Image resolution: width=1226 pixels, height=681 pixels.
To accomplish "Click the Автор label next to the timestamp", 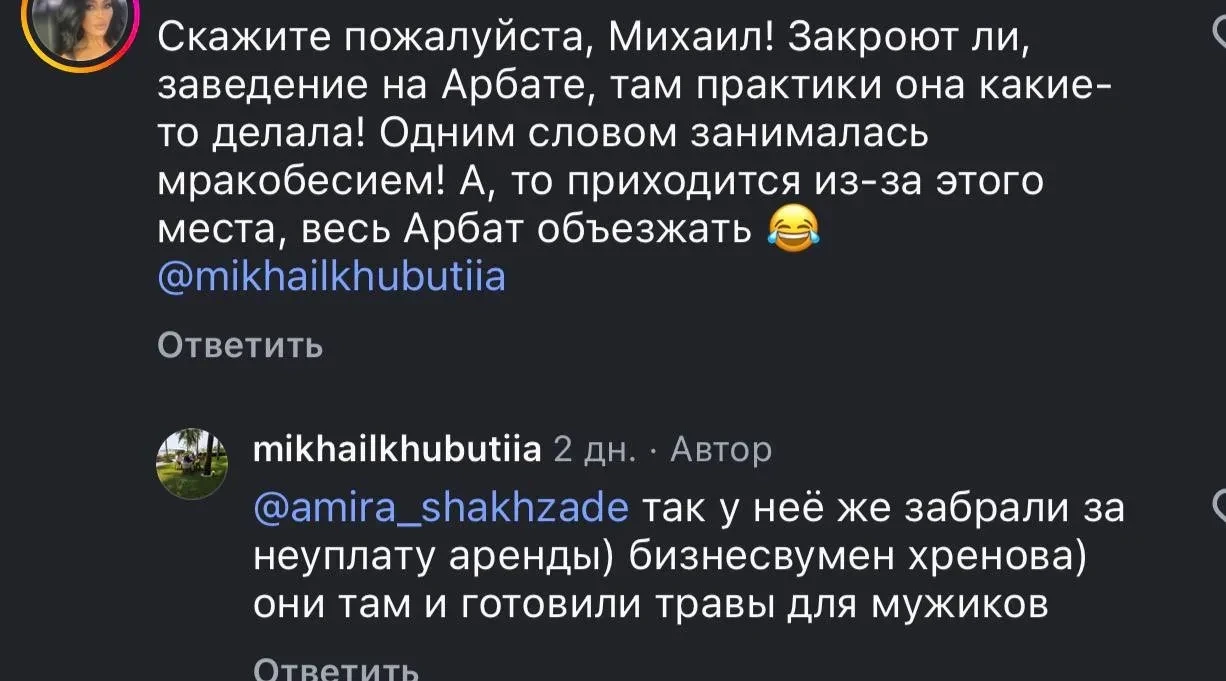I will (x=720, y=450).
